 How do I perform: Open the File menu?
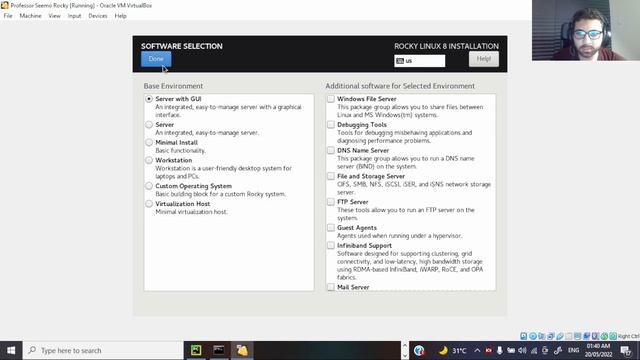coord(8,16)
